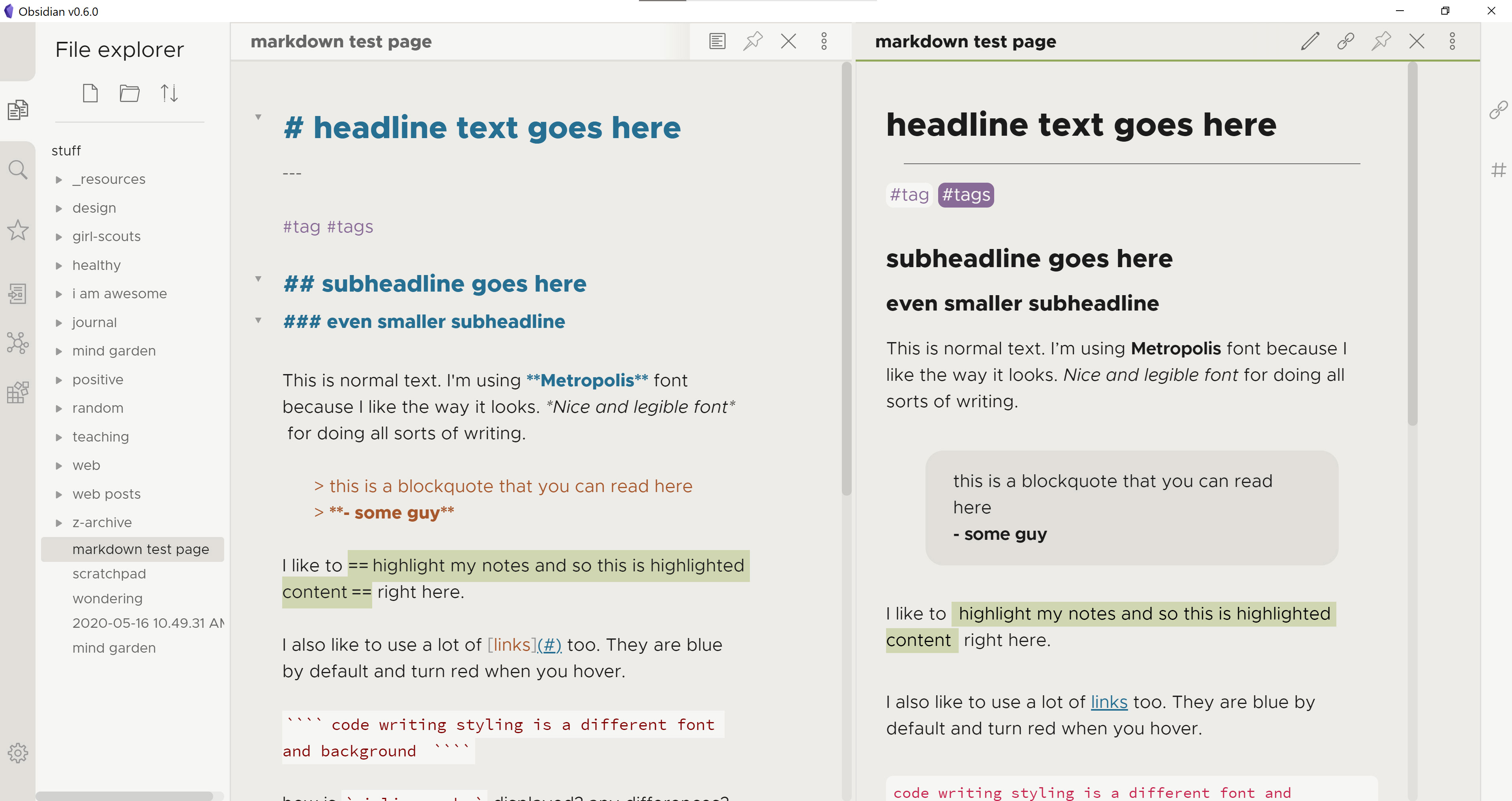Image resolution: width=1512 pixels, height=801 pixels.
Task: Click the new folder icon
Action: coord(129,93)
